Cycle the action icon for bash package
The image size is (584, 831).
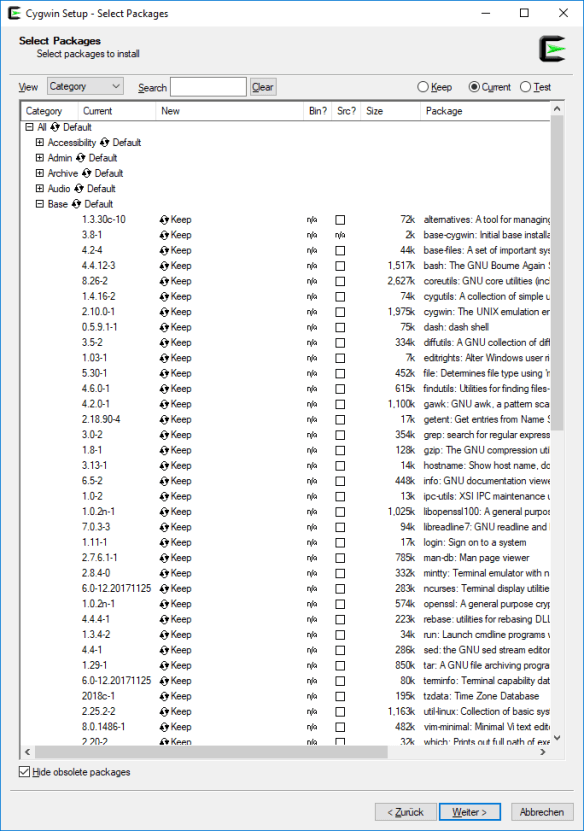tap(164, 266)
